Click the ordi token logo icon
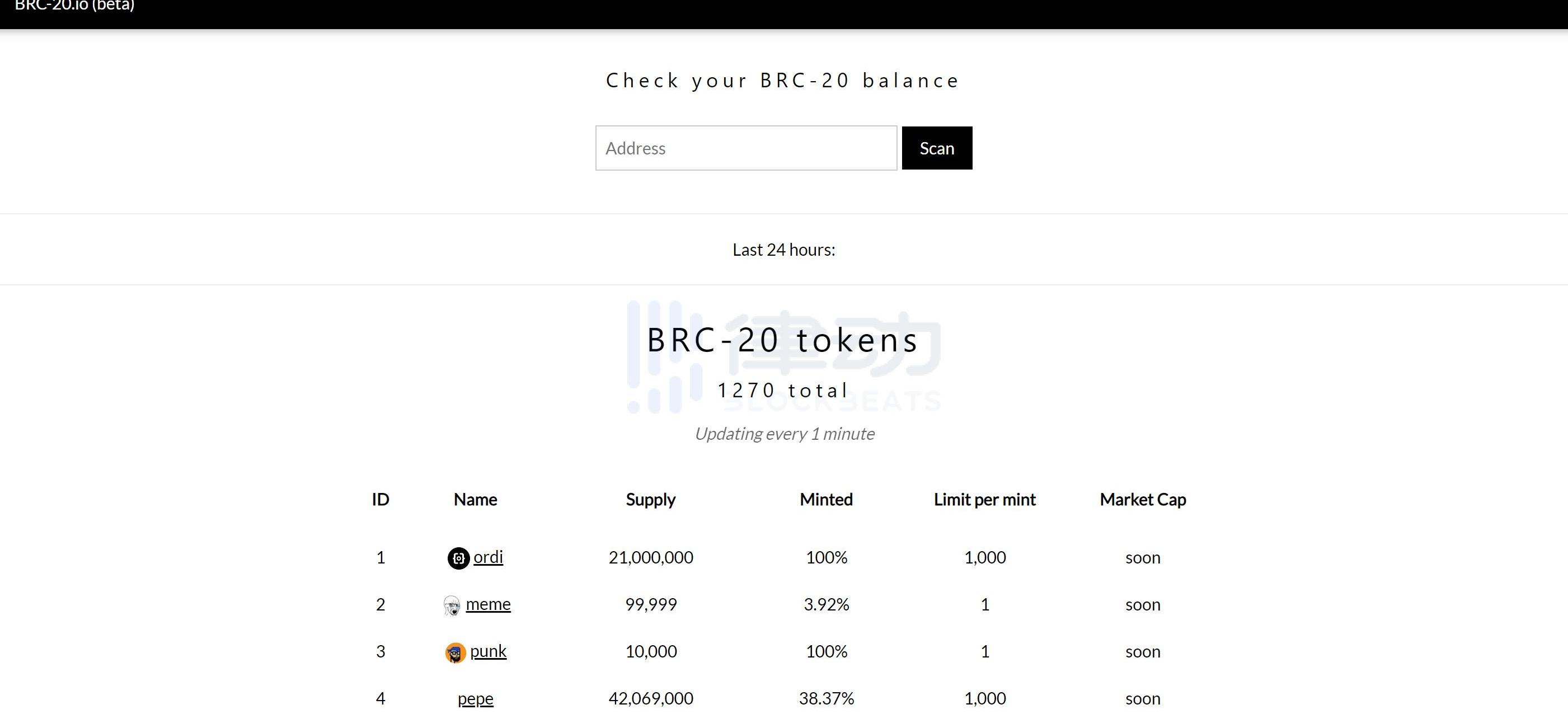The width and height of the screenshot is (1568, 714). point(458,558)
